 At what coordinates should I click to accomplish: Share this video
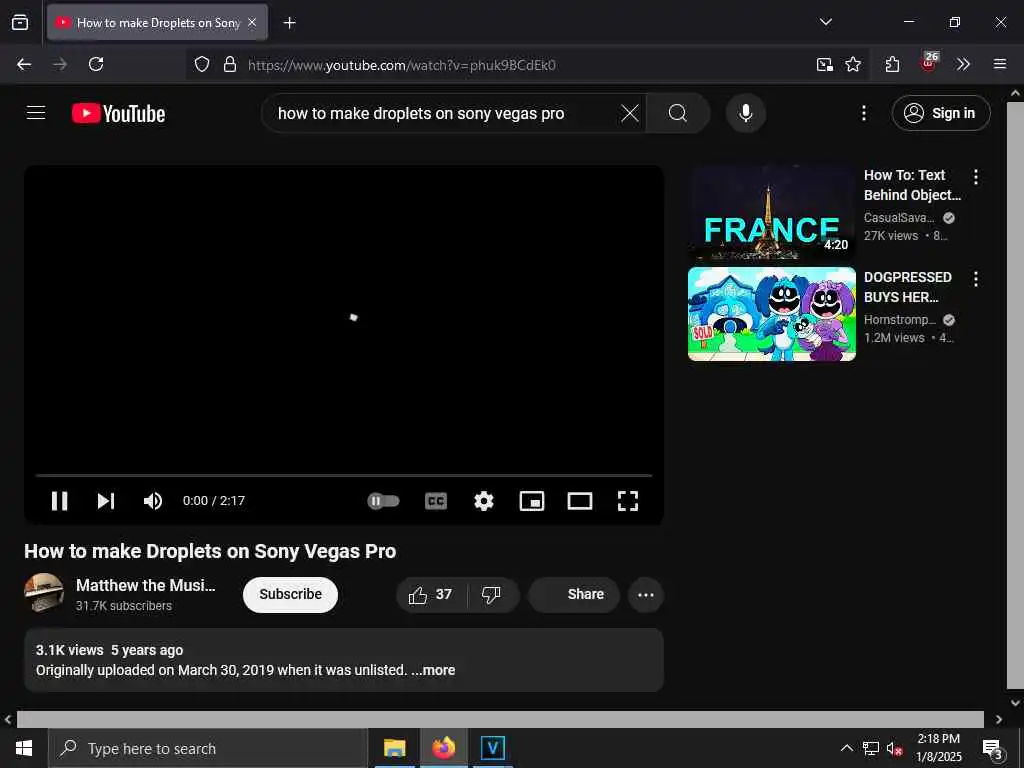573,594
